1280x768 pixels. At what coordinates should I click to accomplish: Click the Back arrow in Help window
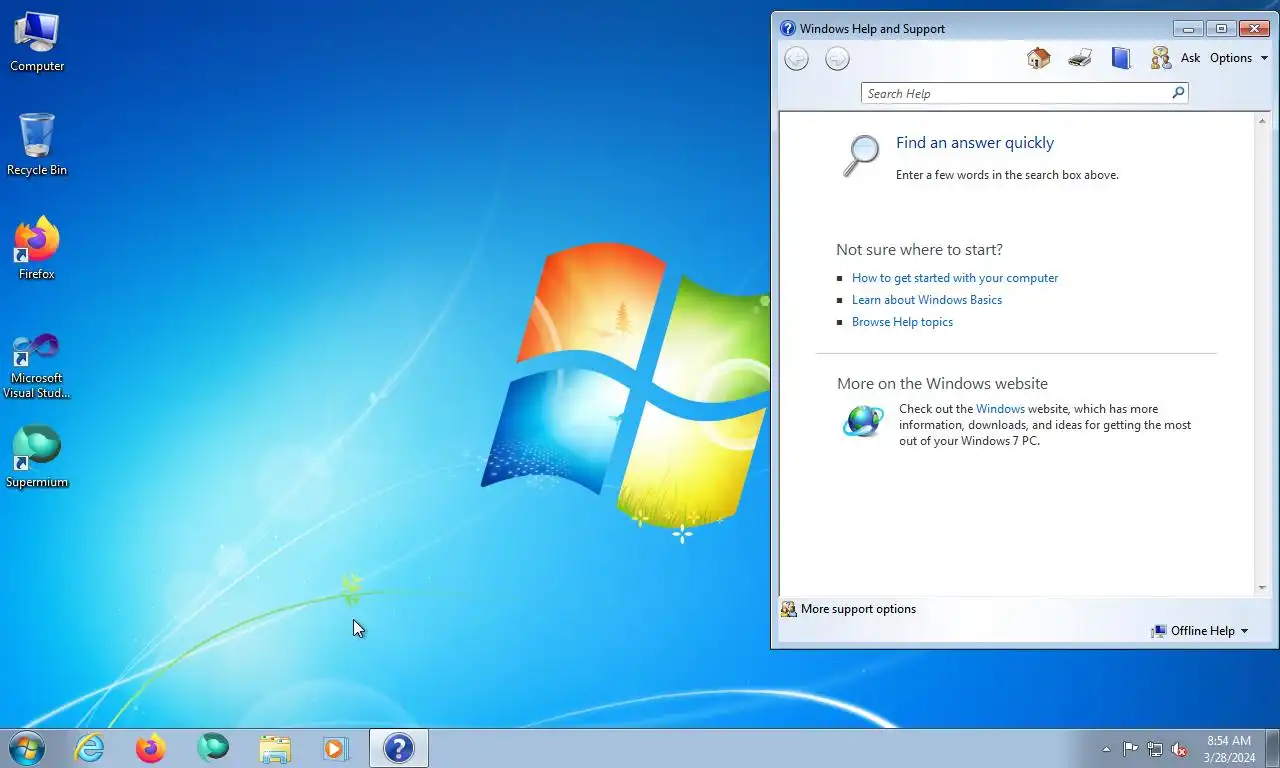[796, 59]
